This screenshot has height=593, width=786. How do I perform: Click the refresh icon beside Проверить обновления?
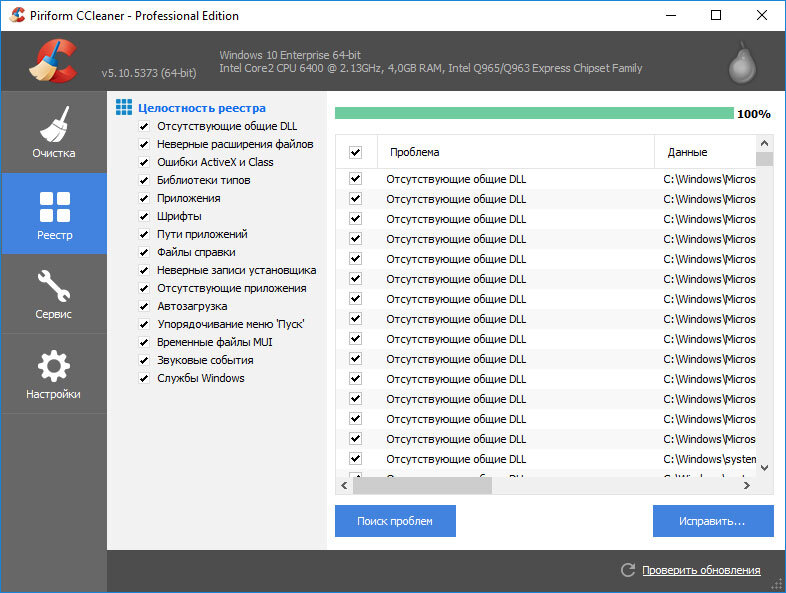(628, 570)
